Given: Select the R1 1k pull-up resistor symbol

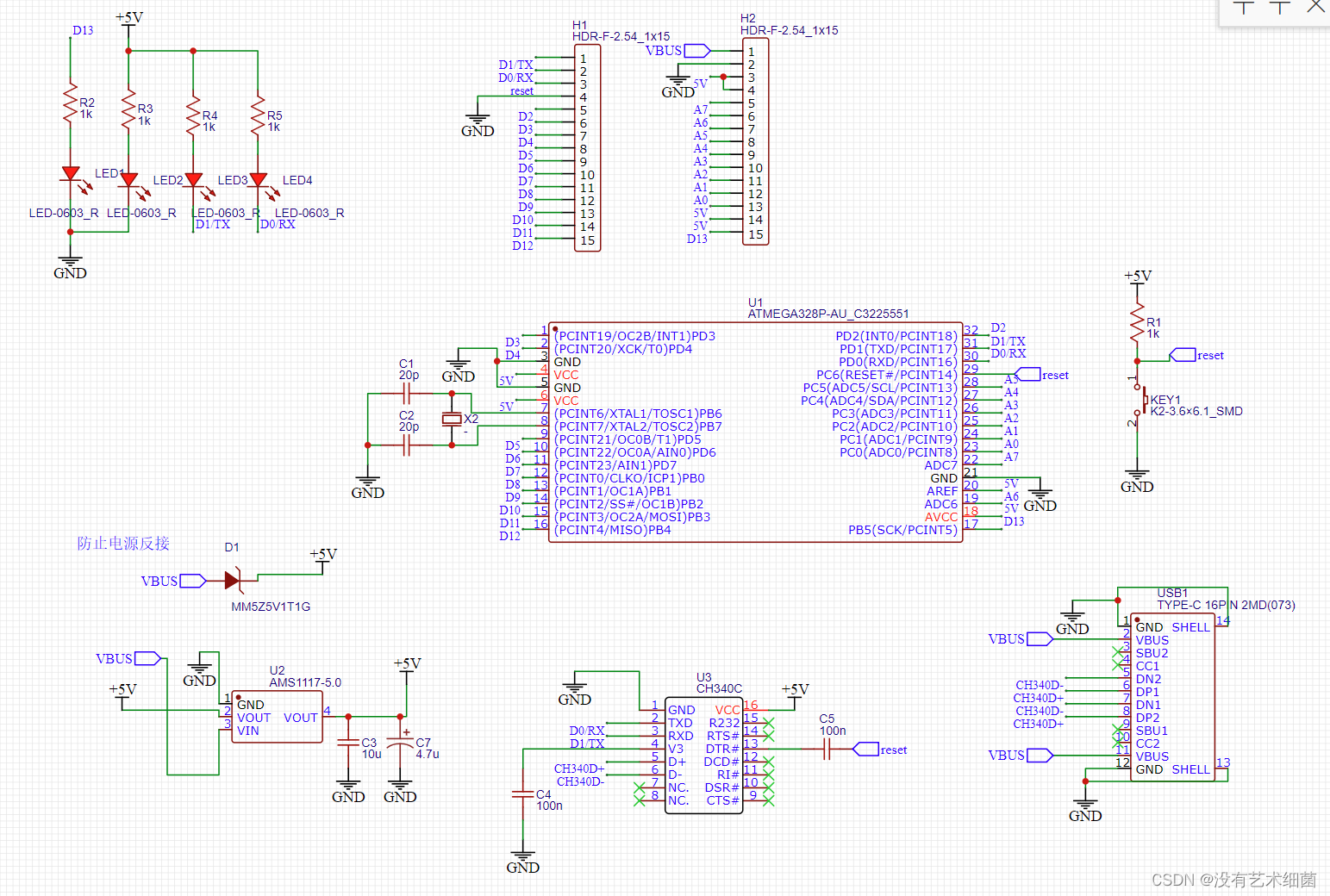Looking at the screenshot, I should pyautogui.click(x=1137, y=322).
